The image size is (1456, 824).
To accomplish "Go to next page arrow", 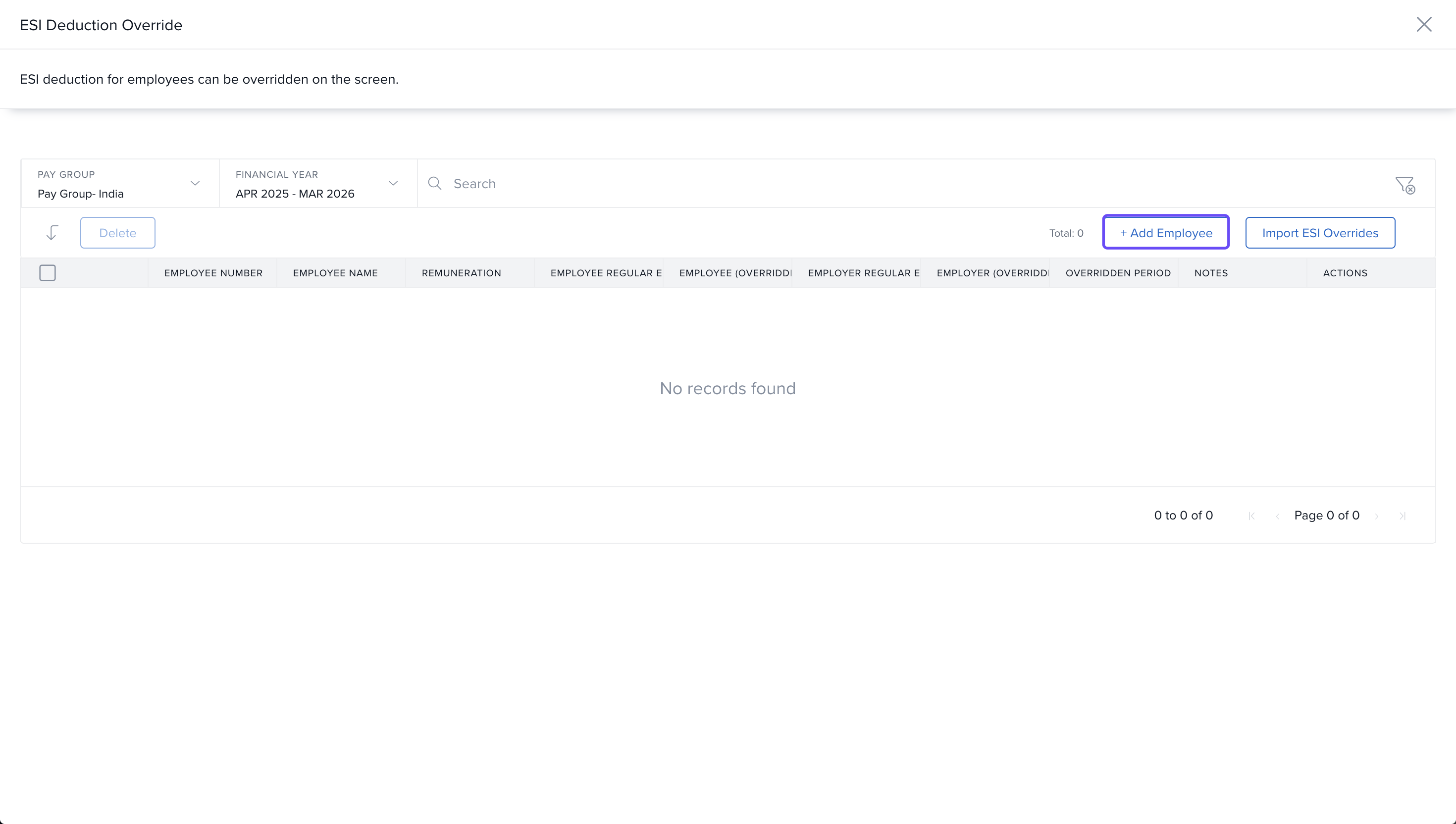I will 1377,515.
